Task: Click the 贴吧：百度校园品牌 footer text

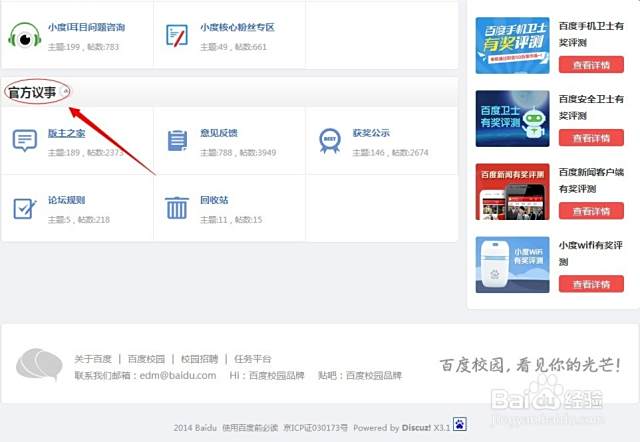Action: (x=360, y=375)
